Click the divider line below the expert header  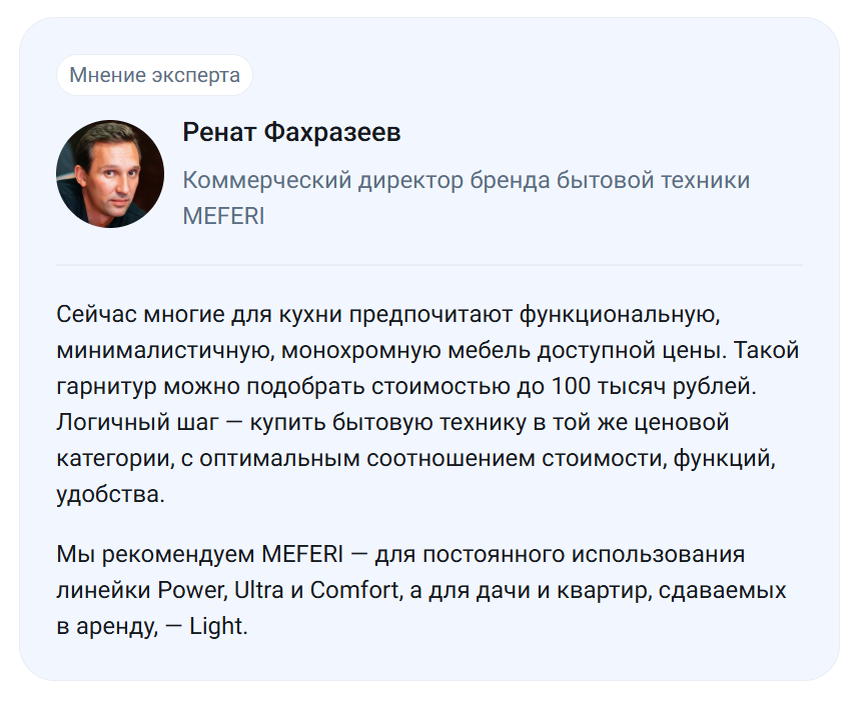[x=429, y=265]
